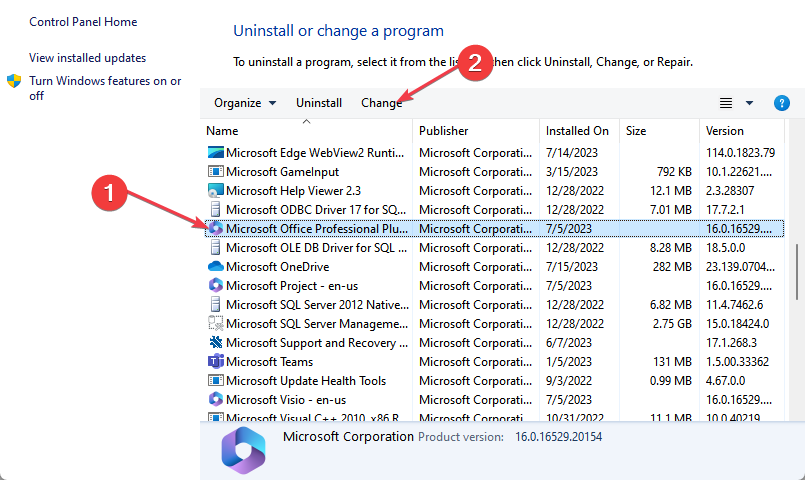Click the 1/5/2023 installed date cell
The image size is (805, 480).
(x=568, y=361)
